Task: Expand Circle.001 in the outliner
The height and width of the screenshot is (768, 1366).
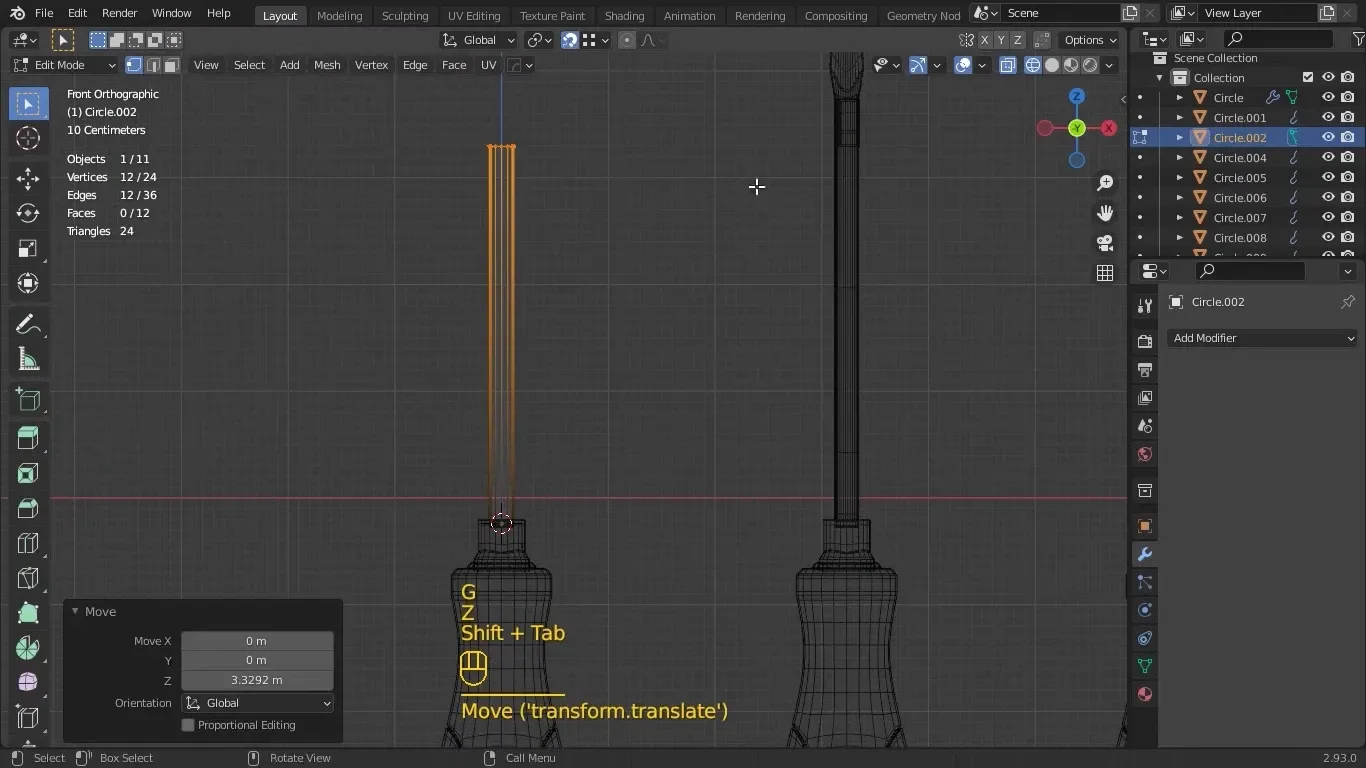Action: 1178,117
